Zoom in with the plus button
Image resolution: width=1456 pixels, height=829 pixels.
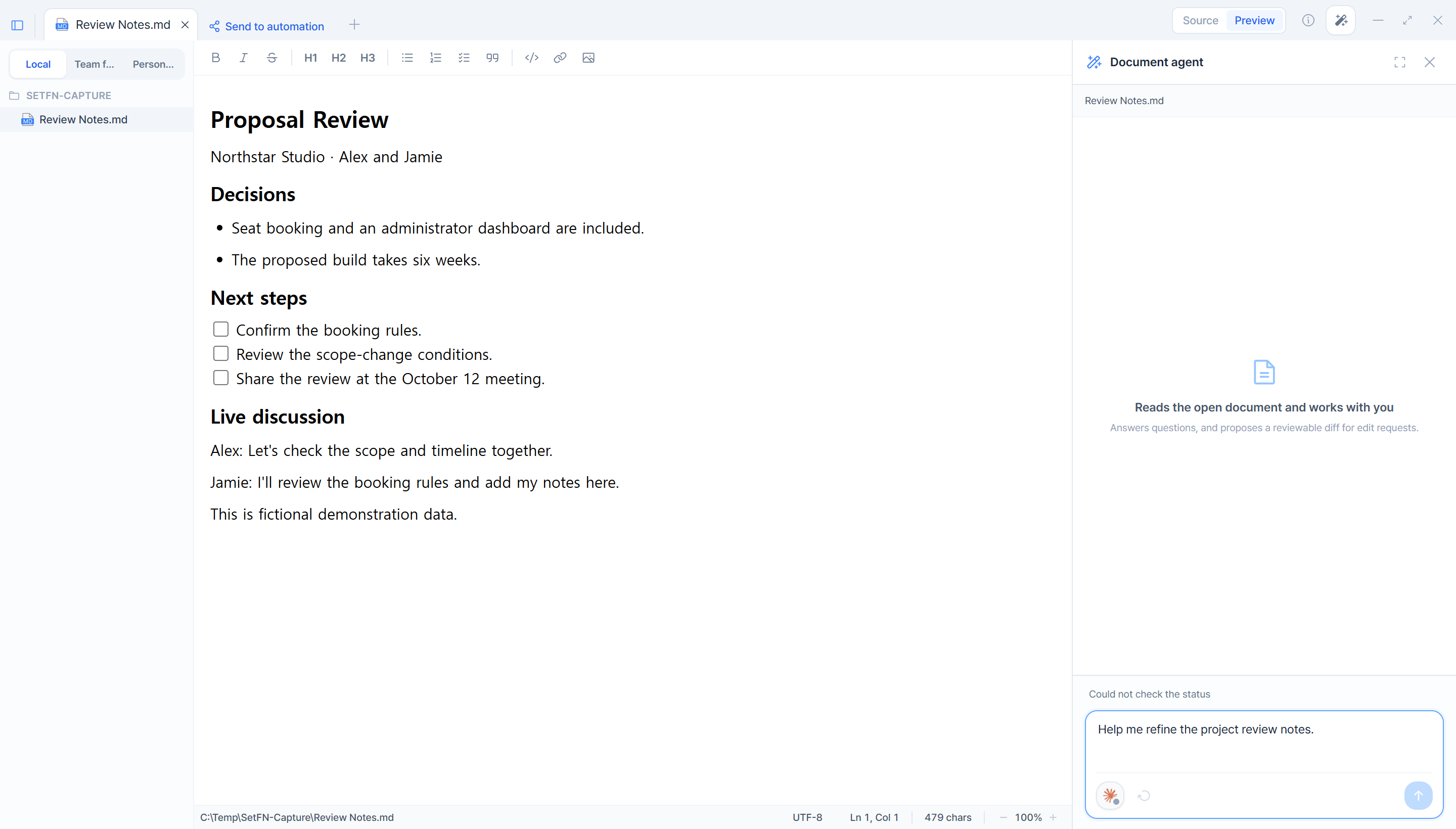click(1054, 817)
